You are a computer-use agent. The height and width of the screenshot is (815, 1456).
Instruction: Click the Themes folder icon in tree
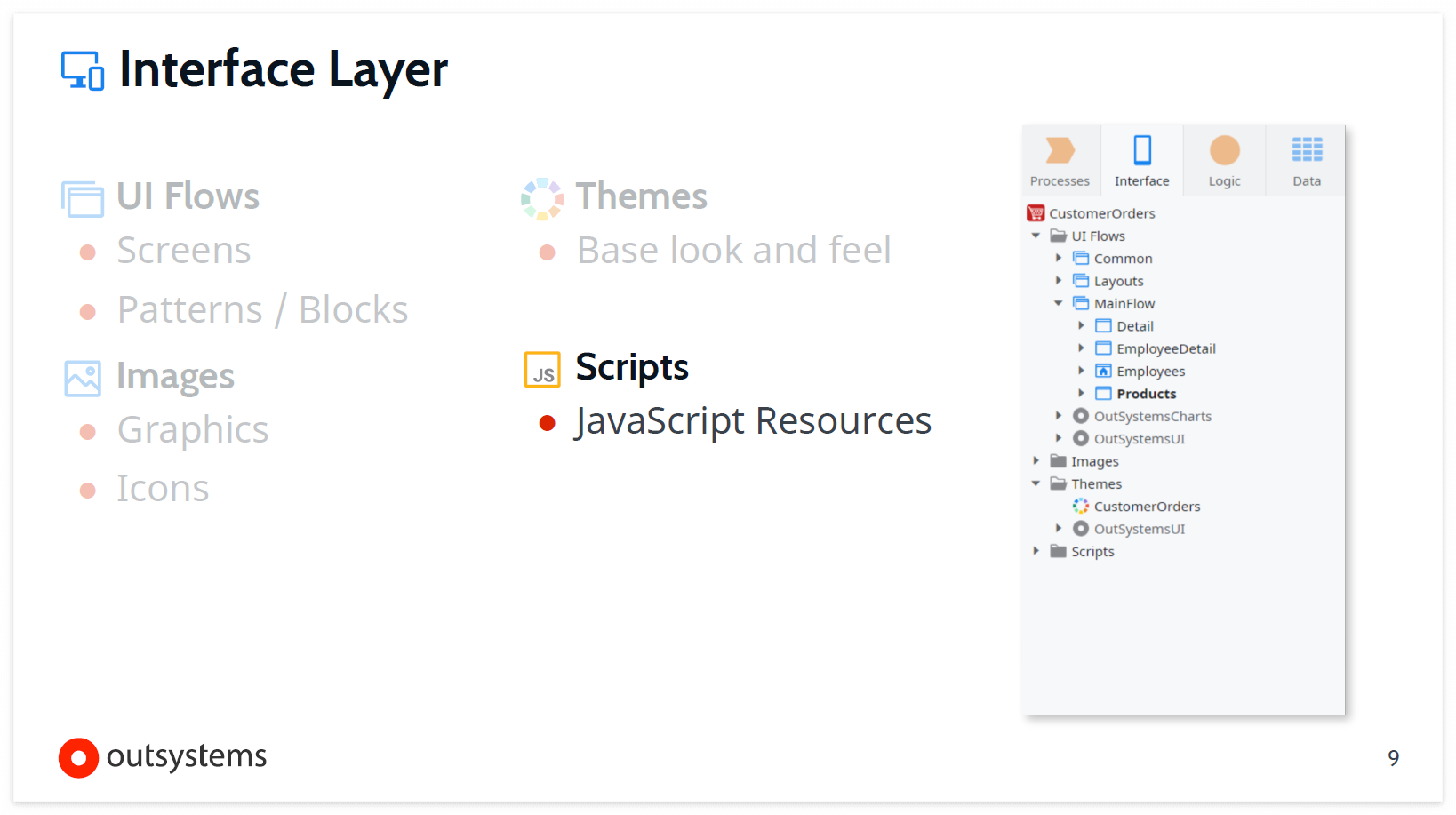click(x=1058, y=483)
